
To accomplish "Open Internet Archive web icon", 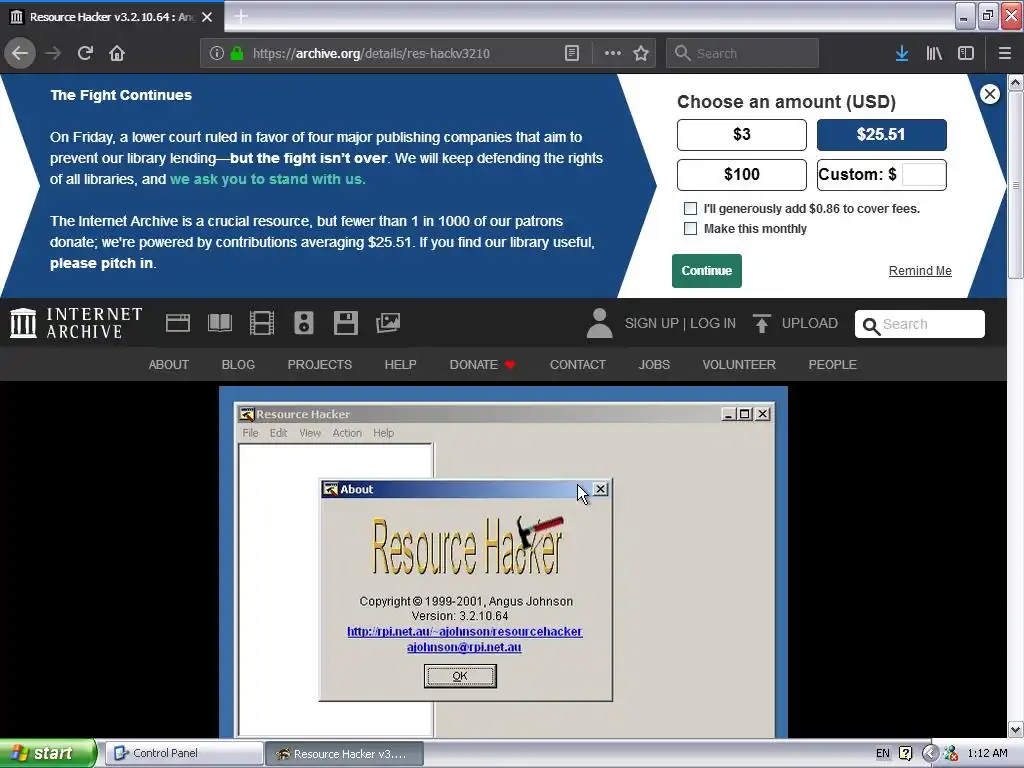I will [x=178, y=323].
